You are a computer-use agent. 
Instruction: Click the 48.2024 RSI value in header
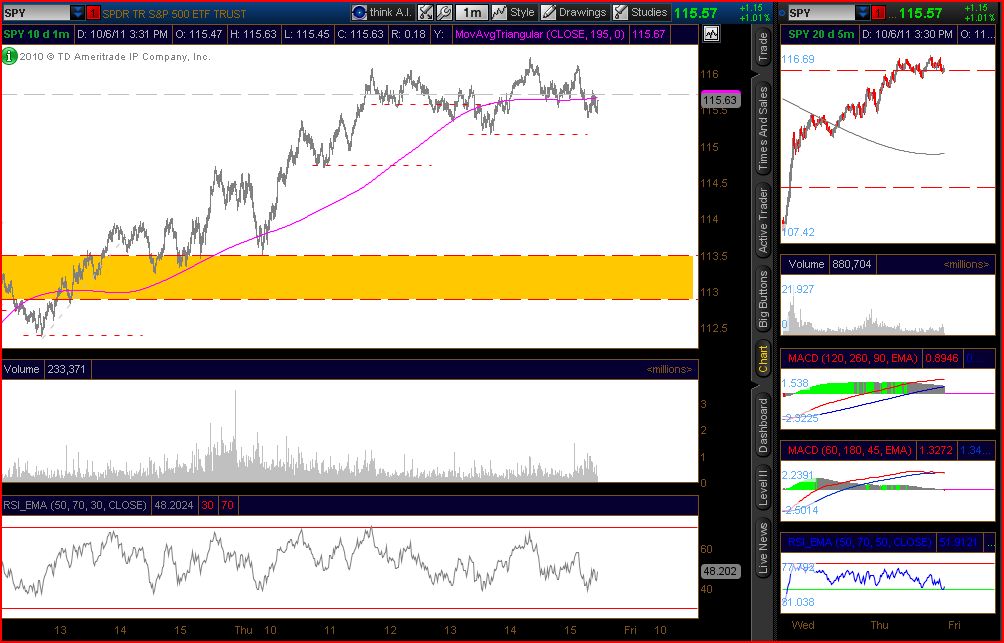point(174,505)
